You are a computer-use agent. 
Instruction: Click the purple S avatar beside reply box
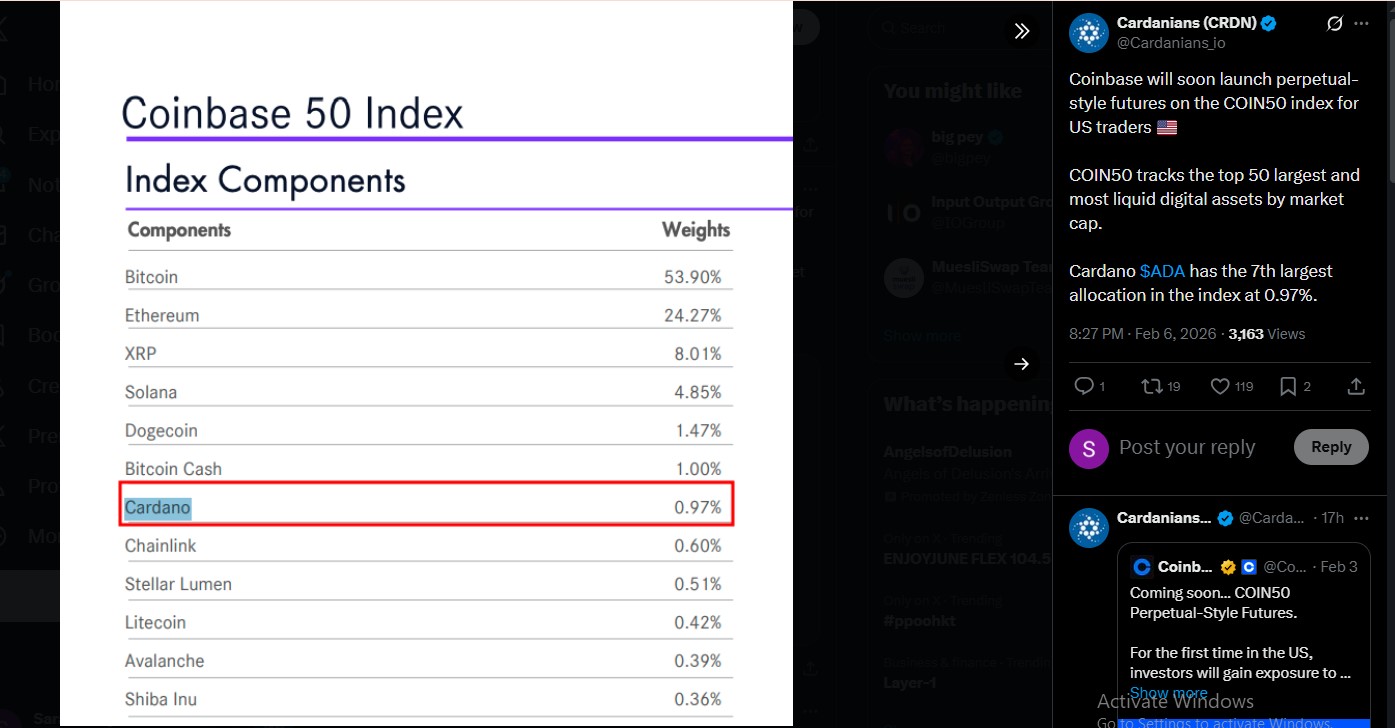(x=1088, y=447)
